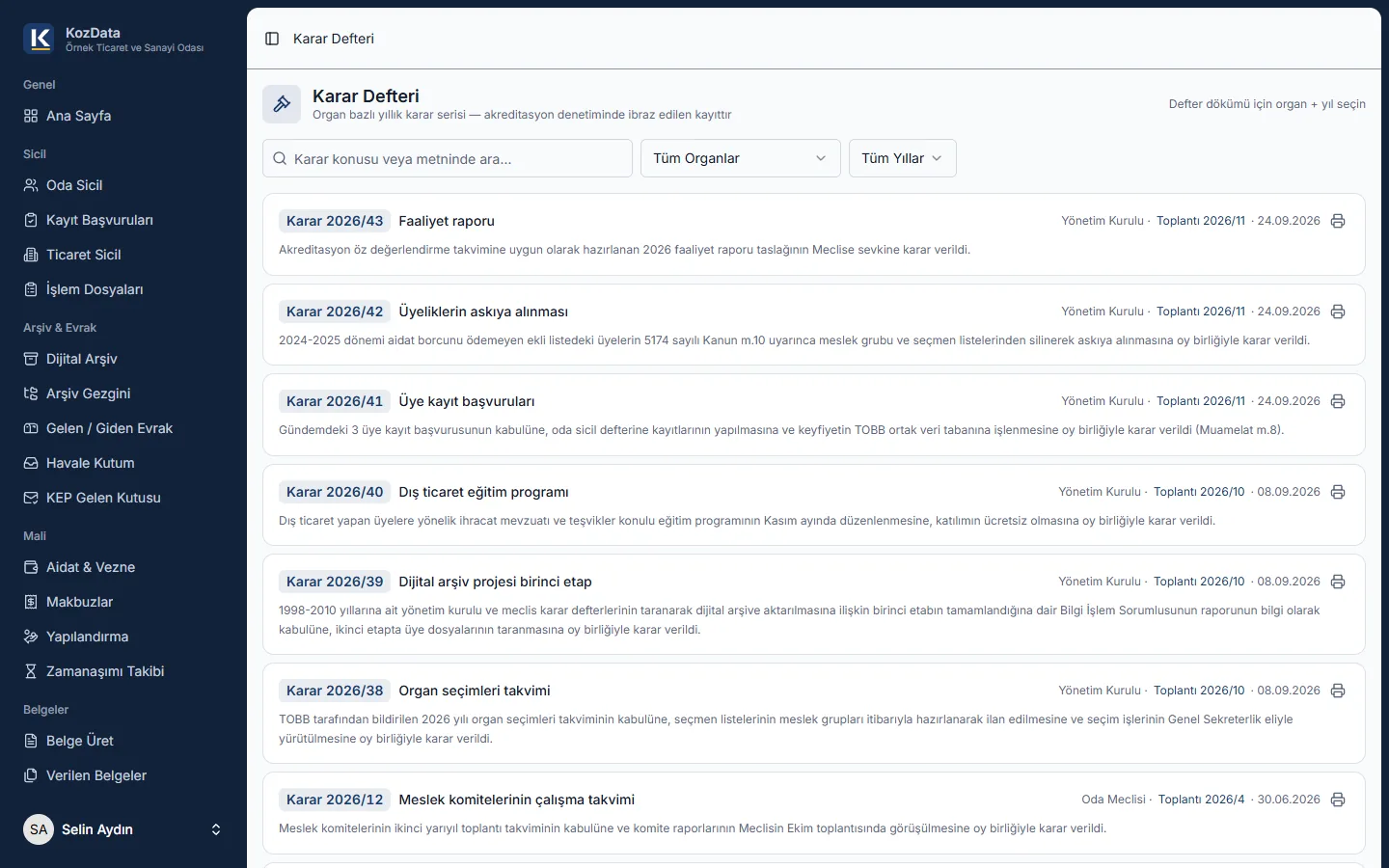Viewport: 1389px width, 868px height.
Task: Open Makbuzlar page
Action: (123, 602)
